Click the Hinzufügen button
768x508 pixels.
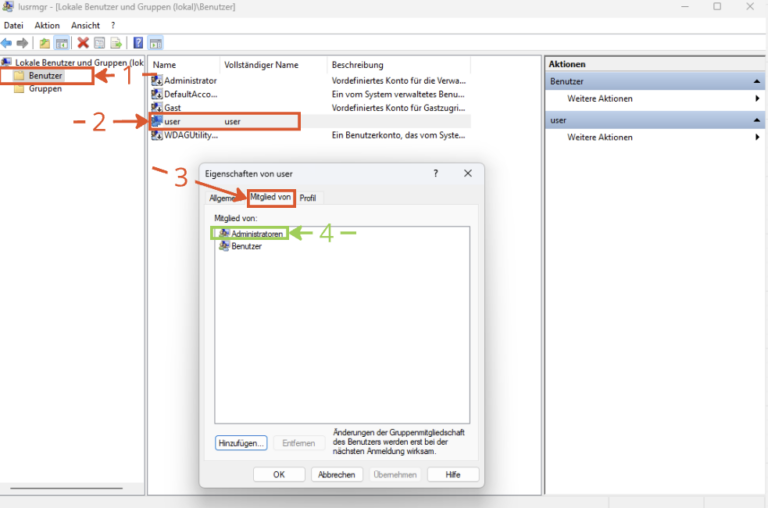[240, 442]
